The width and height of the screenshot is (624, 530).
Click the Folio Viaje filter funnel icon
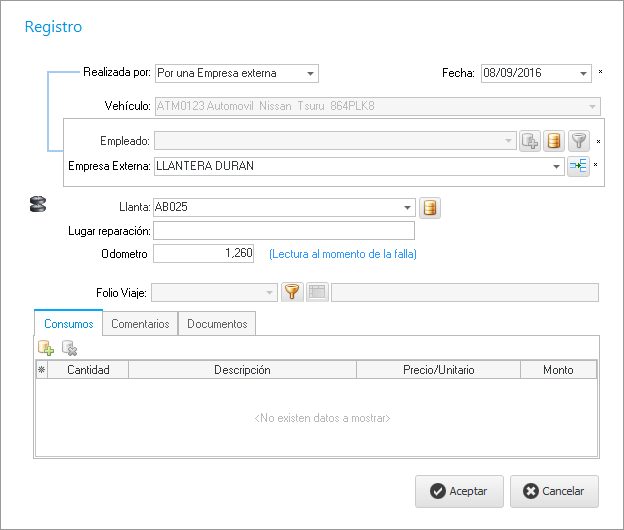(x=292, y=292)
